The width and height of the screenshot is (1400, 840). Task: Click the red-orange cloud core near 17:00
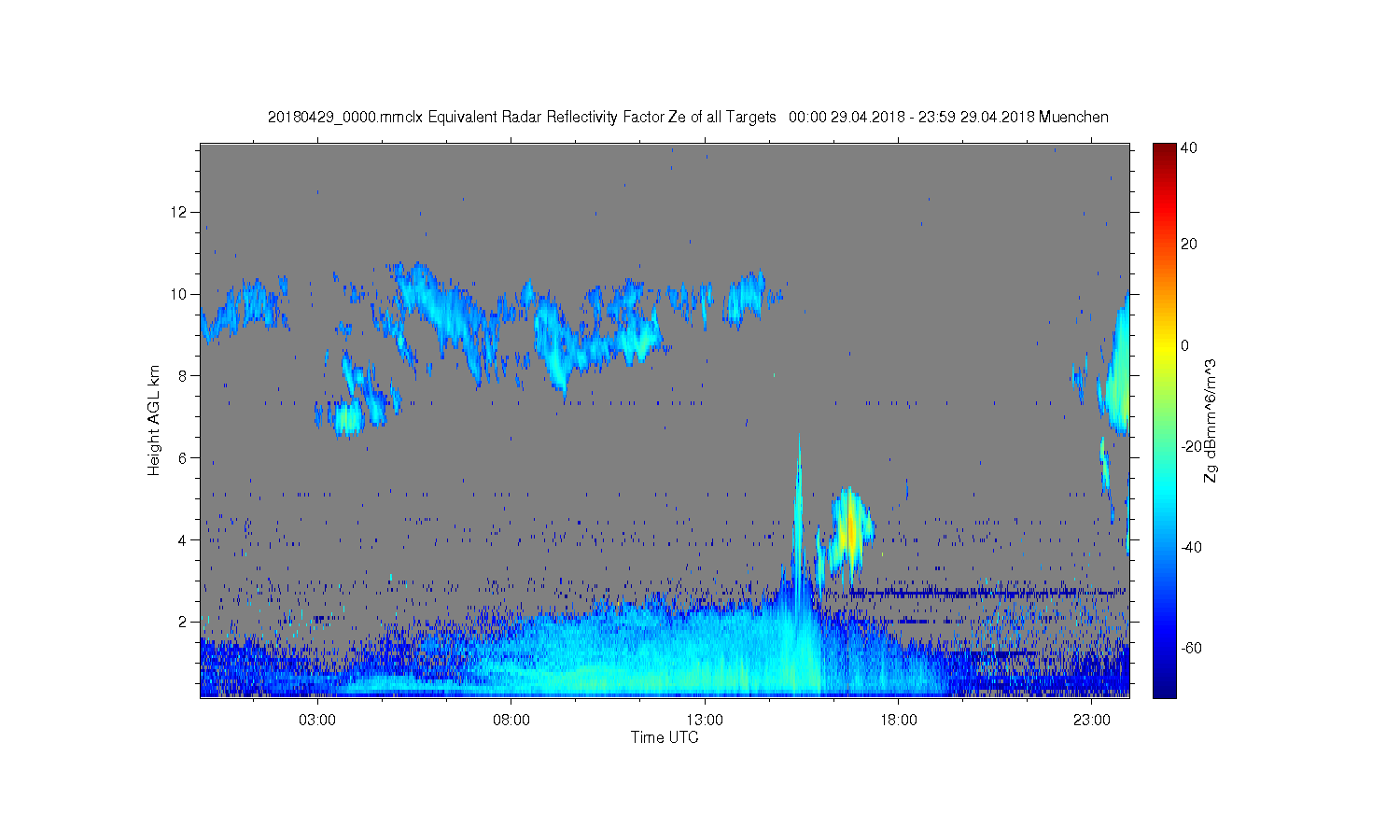850,533
